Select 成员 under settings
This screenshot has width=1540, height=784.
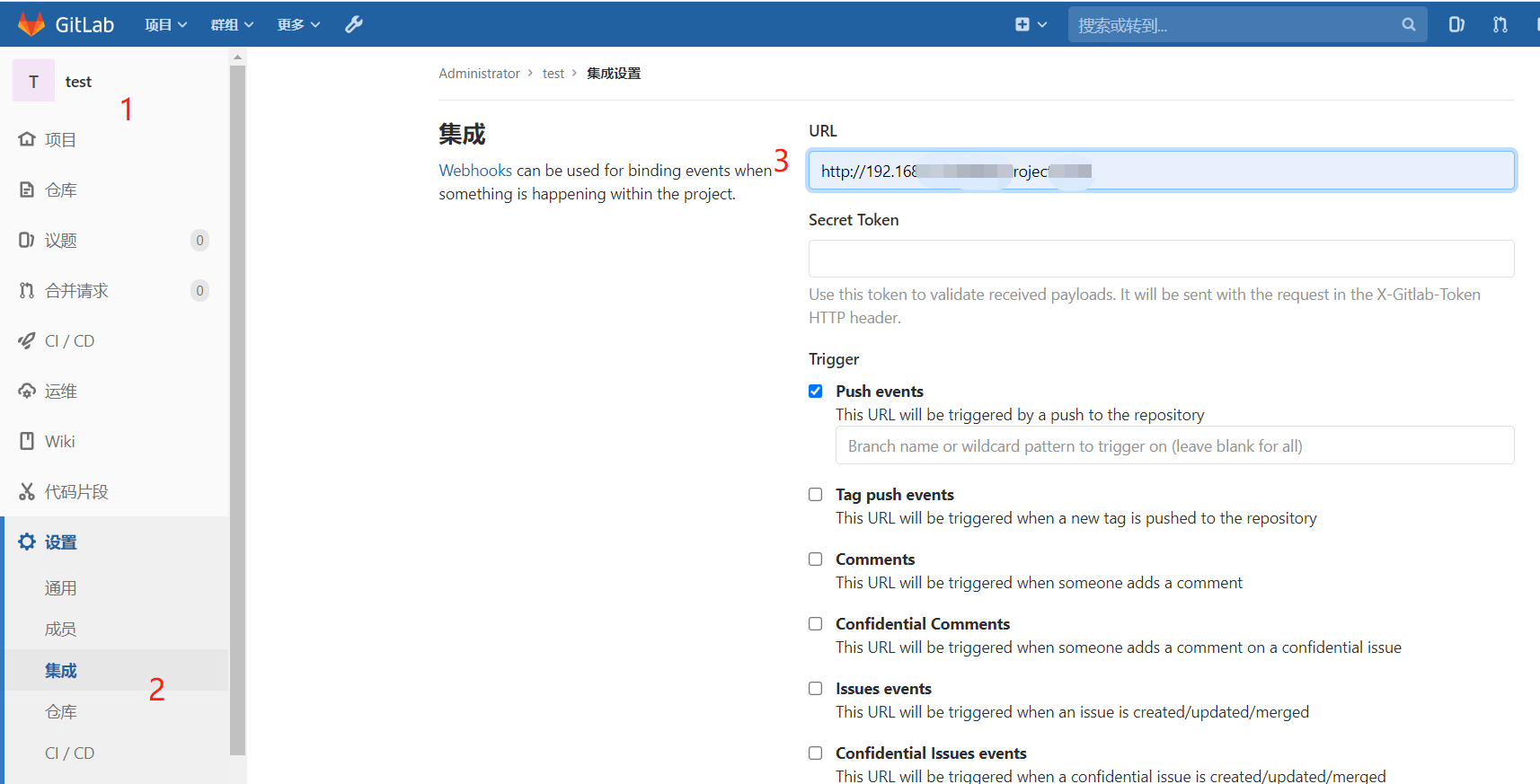61,629
